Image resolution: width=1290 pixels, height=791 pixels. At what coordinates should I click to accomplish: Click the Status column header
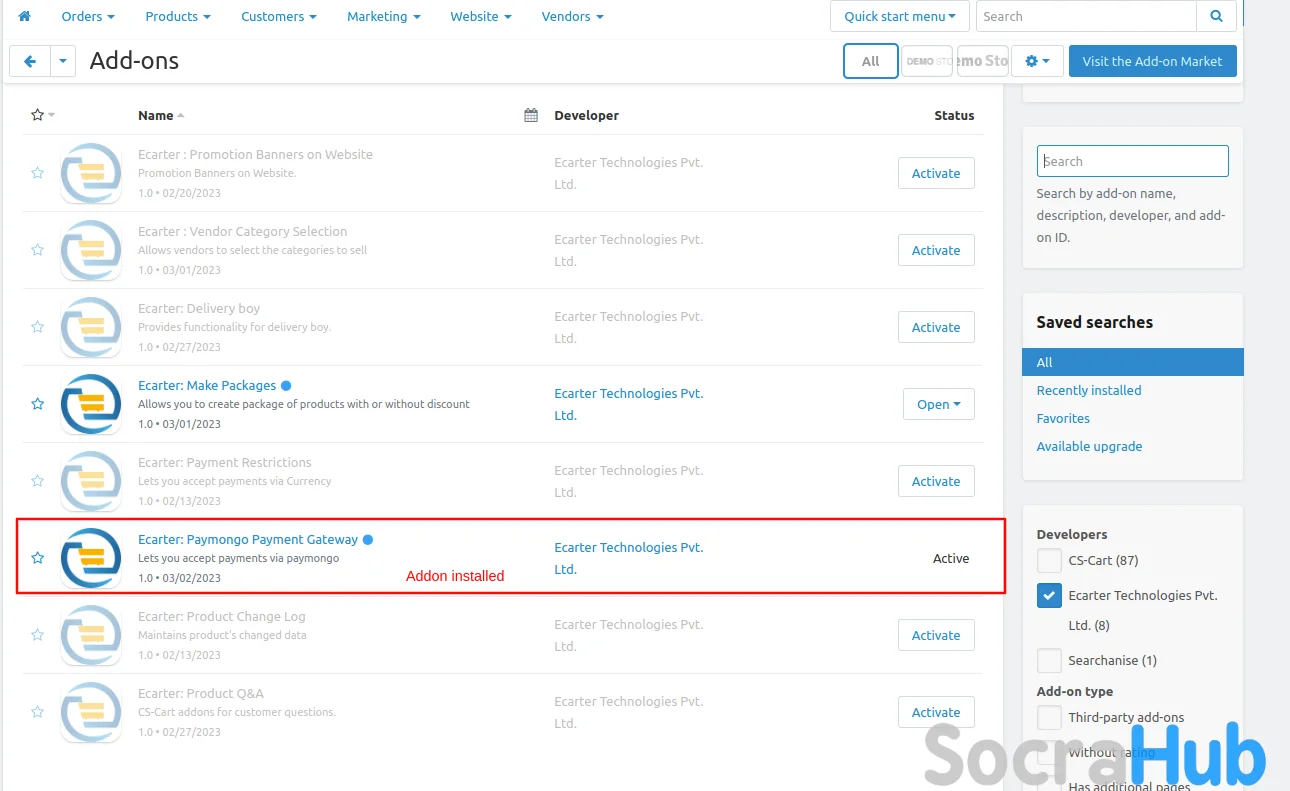[x=954, y=115]
